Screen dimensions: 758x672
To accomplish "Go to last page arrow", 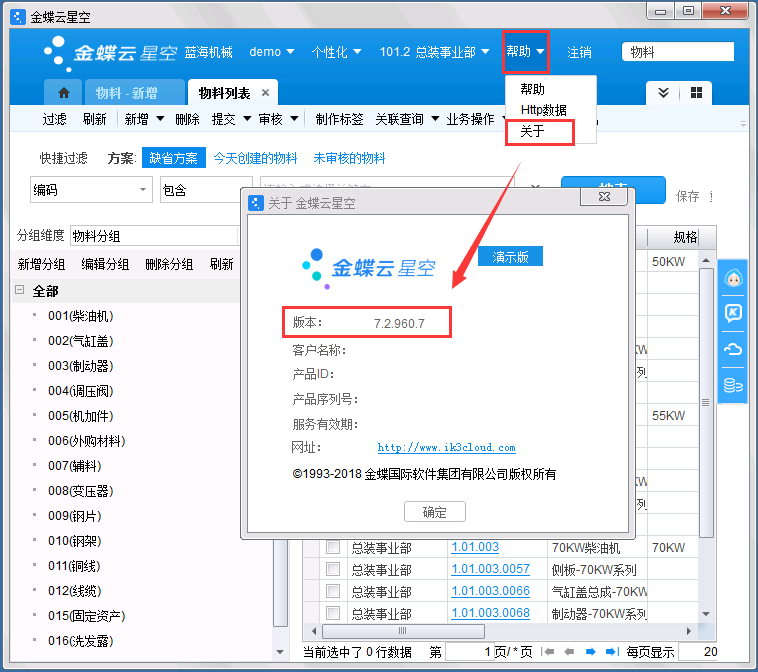I will pos(612,652).
